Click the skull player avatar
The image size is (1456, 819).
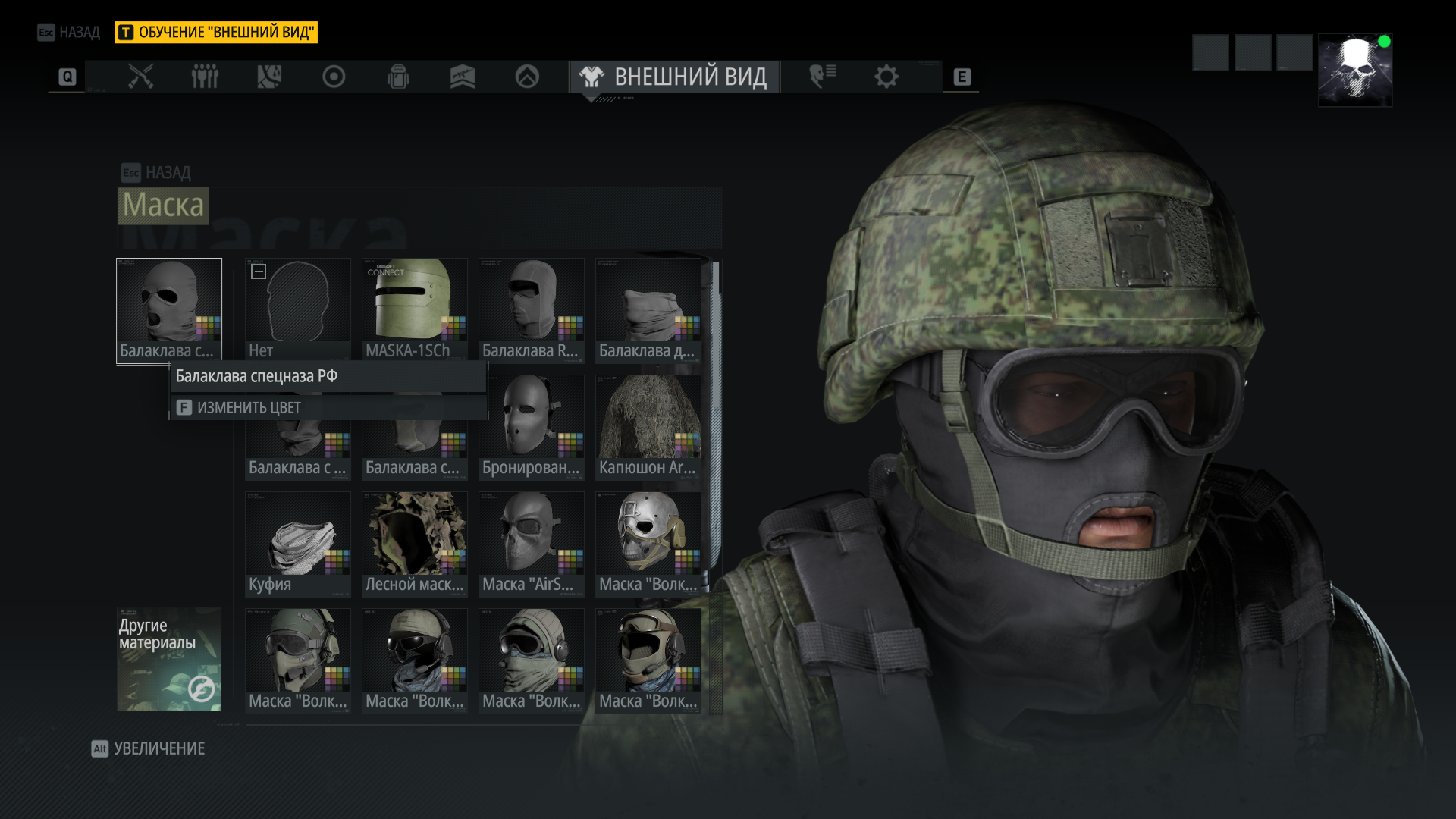click(x=1355, y=70)
